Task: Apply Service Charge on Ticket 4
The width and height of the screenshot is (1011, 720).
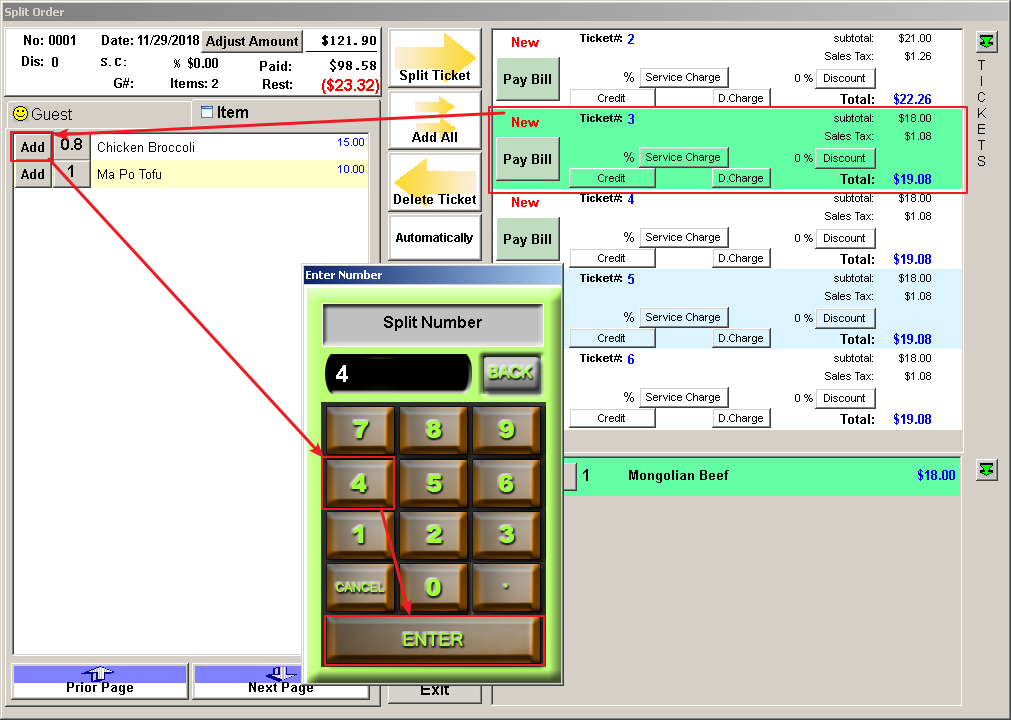Action: coord(683,237)
